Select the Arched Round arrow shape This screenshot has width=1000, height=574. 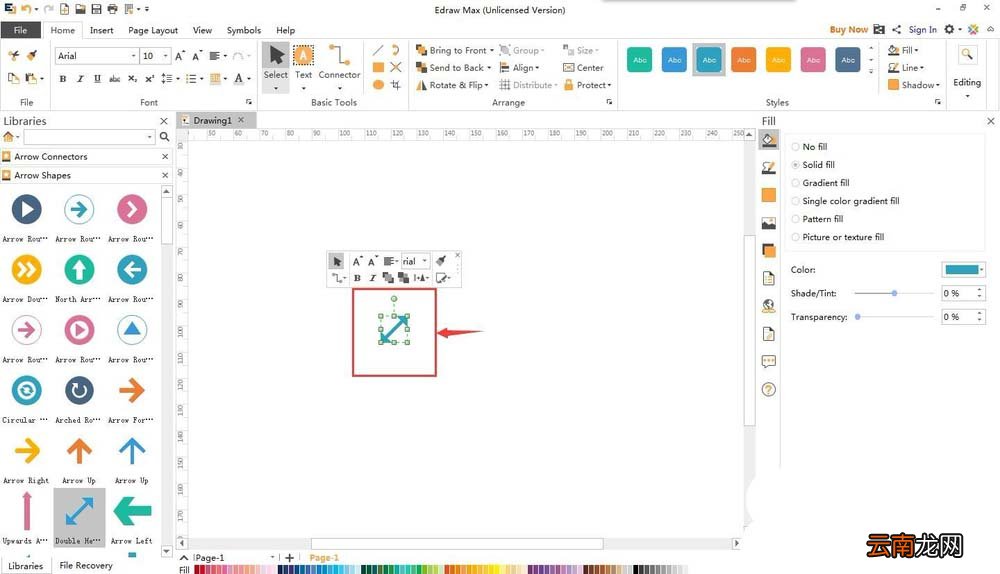click(x=79, y=396)
